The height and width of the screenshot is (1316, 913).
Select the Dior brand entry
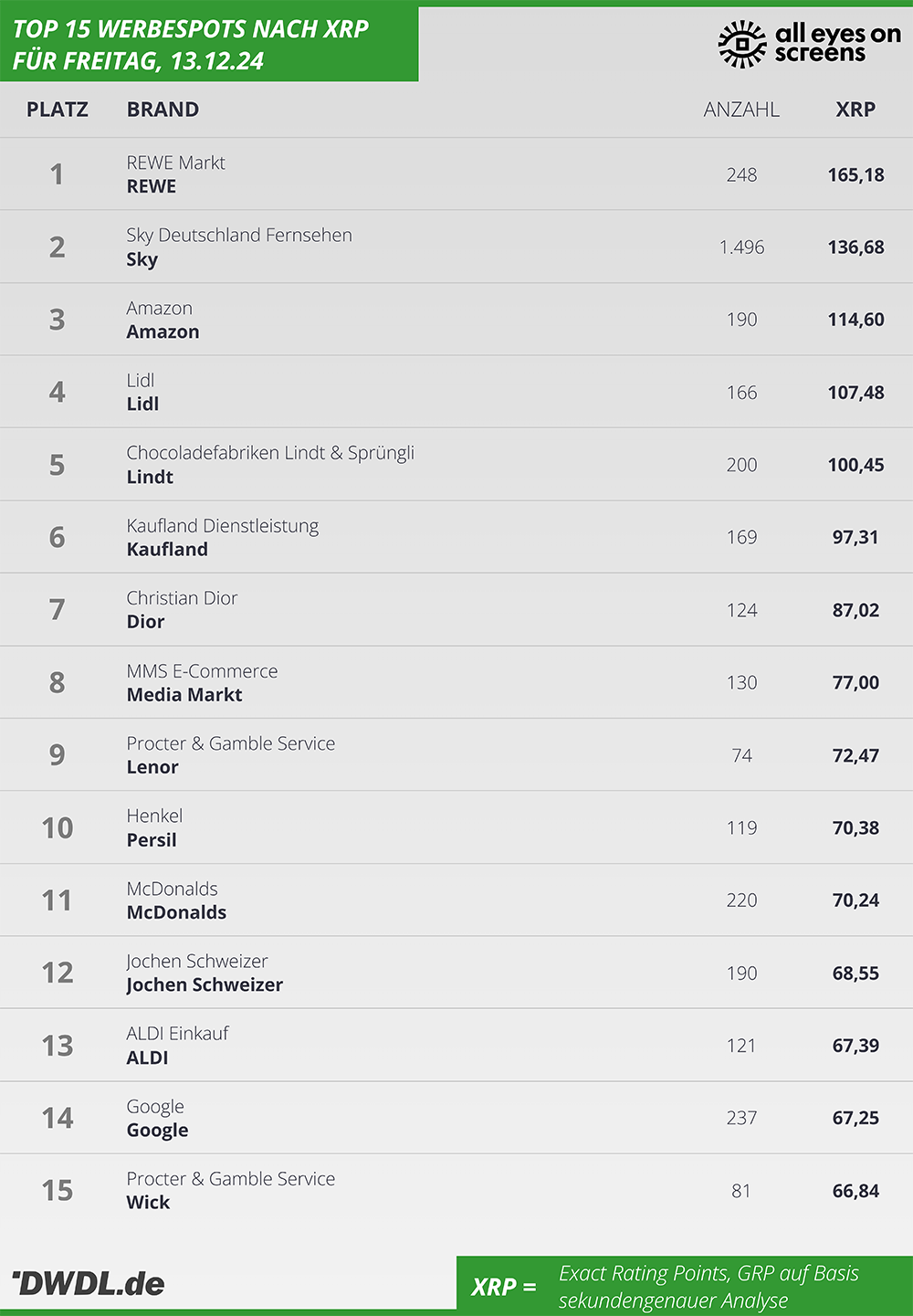click(146, 622)
